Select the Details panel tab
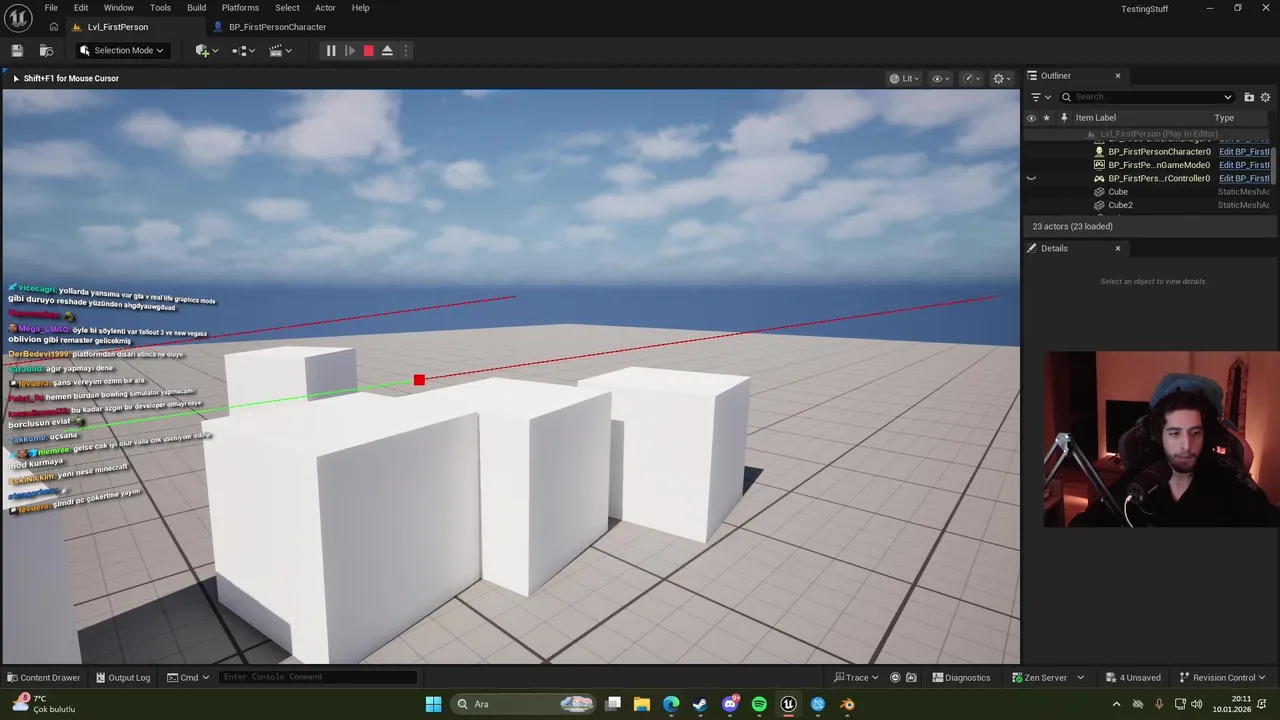Screen dimensions: 1280x720 1054,248
